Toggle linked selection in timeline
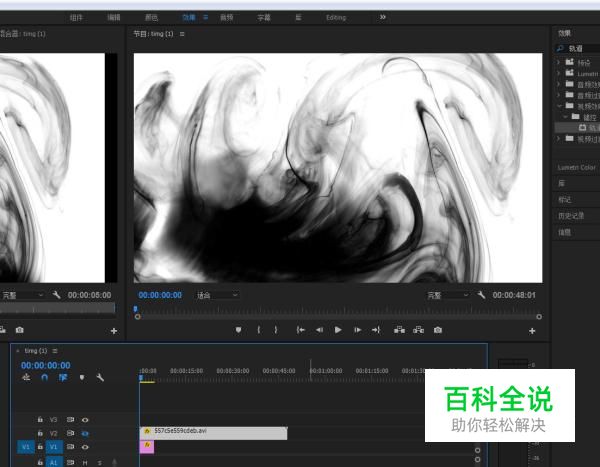 [63, 377]
